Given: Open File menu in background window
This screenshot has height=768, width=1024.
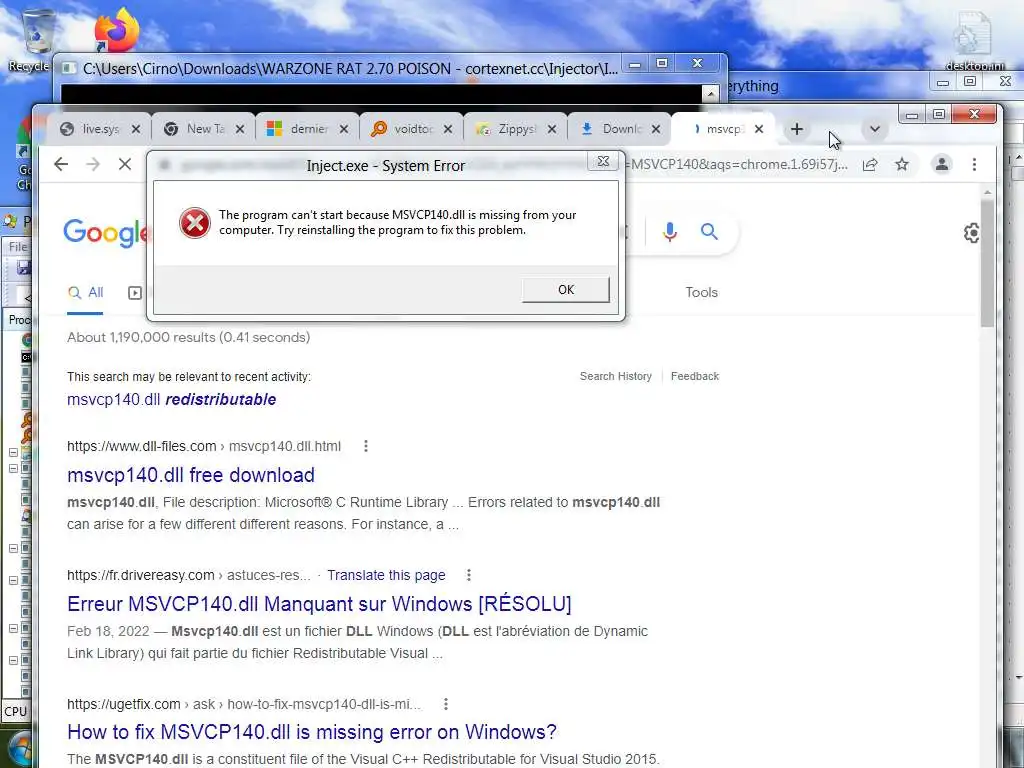Looking at the screenshot, I should coord(18,247).
